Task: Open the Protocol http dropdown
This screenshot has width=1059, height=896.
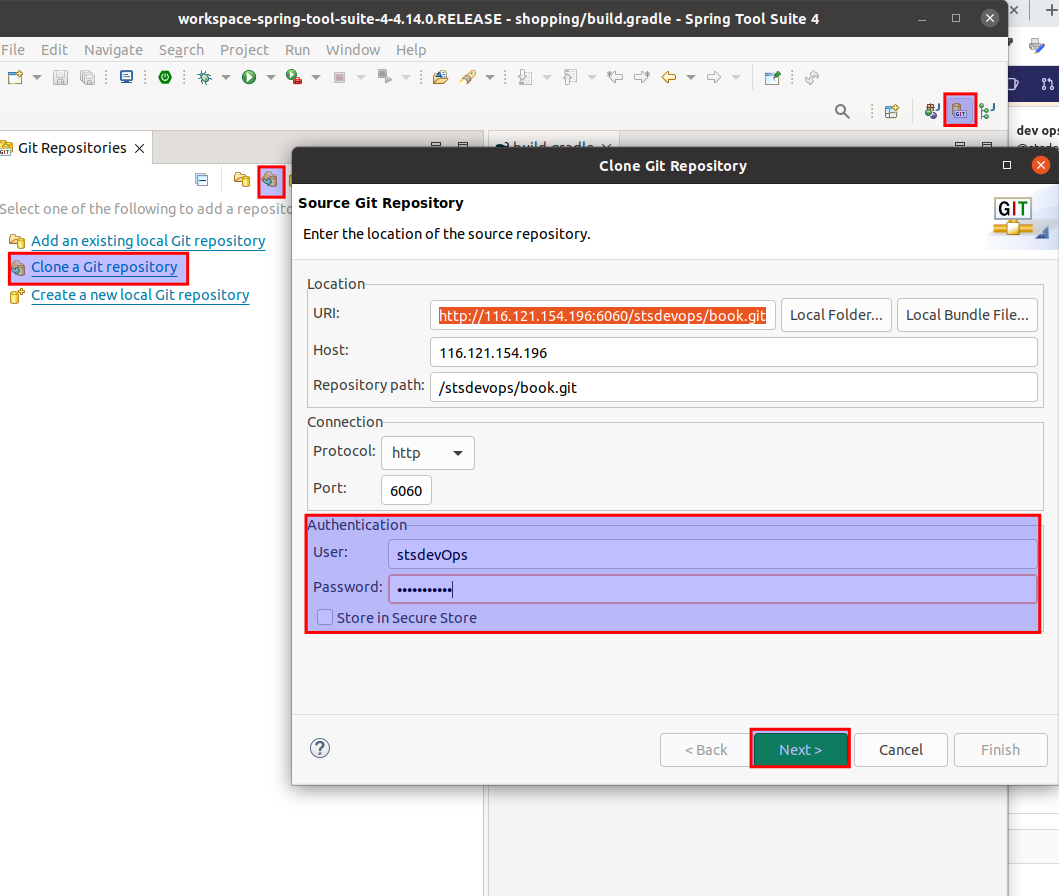Action: 428,453
